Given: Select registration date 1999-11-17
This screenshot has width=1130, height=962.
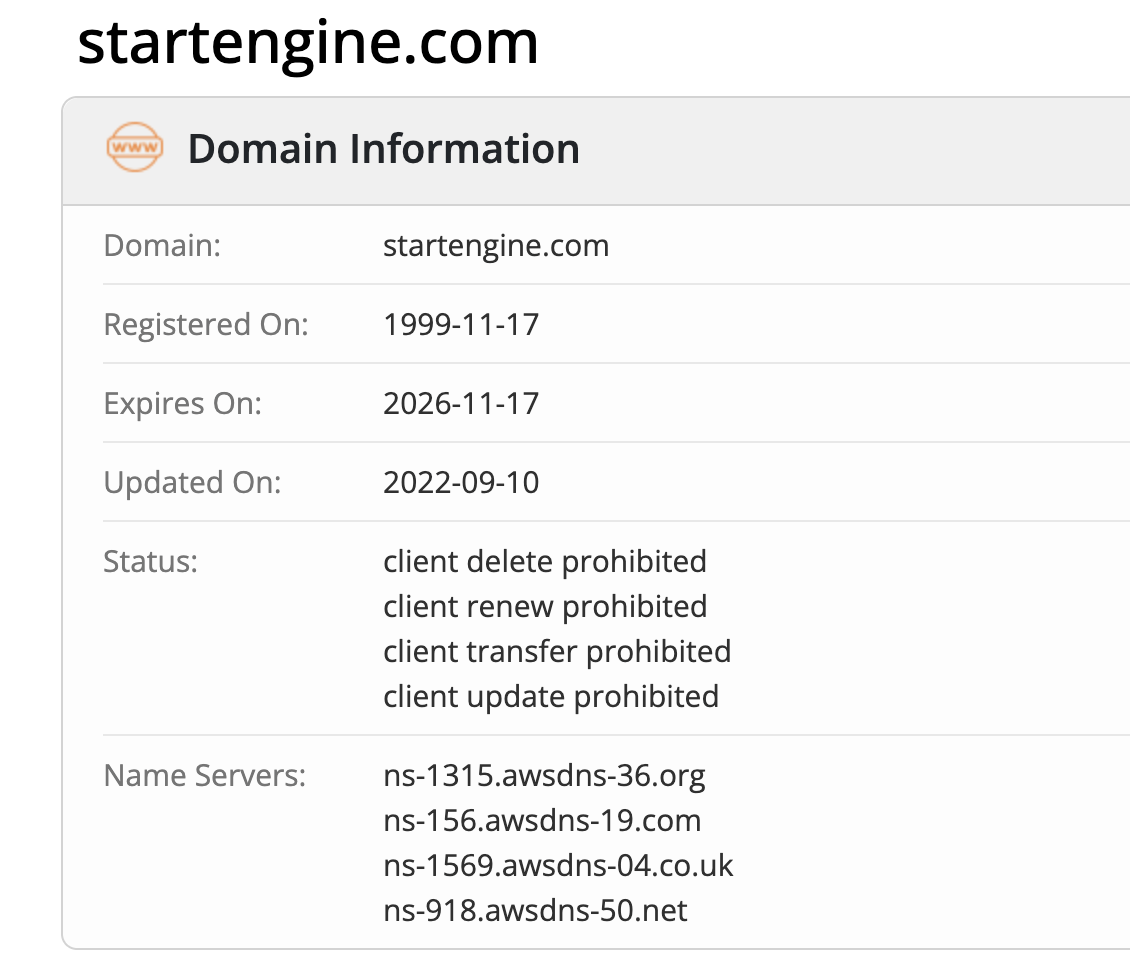Looking at the screenshot, I should point(461,324).
